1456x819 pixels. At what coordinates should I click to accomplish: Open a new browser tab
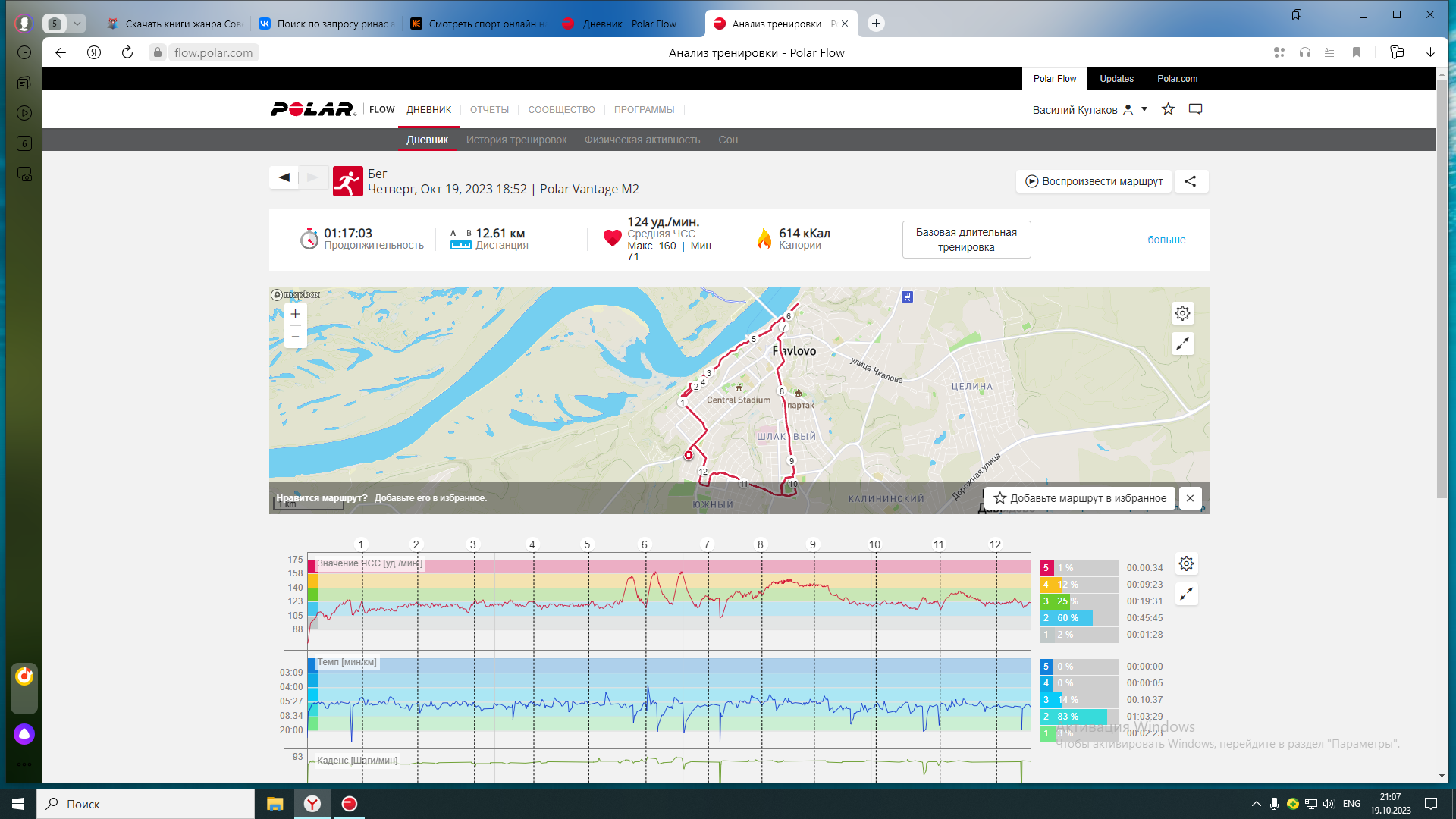(x=876, y=24)
